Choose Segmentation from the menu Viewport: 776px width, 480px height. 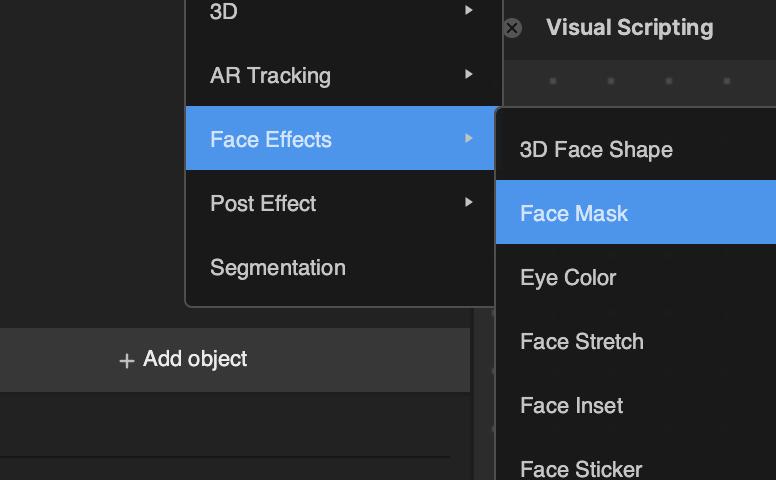(278, 268)
